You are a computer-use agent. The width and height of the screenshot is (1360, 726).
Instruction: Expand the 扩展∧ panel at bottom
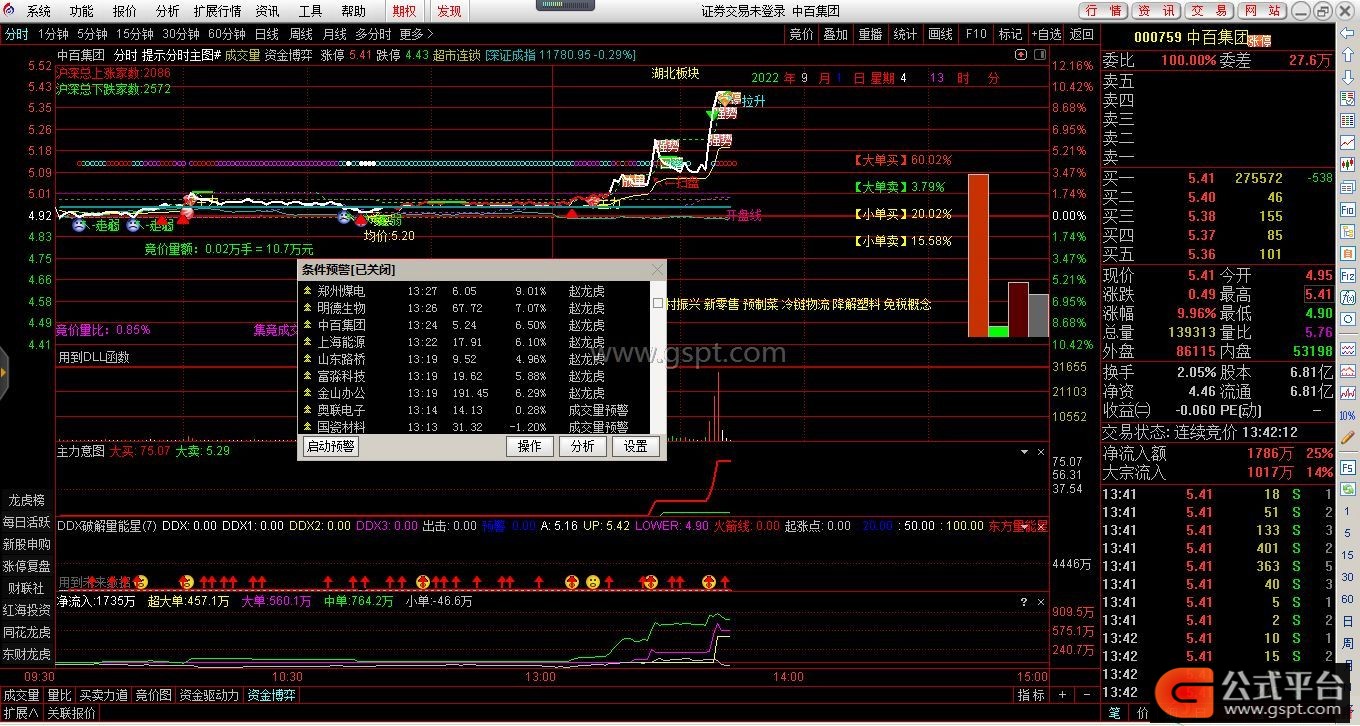20,713
